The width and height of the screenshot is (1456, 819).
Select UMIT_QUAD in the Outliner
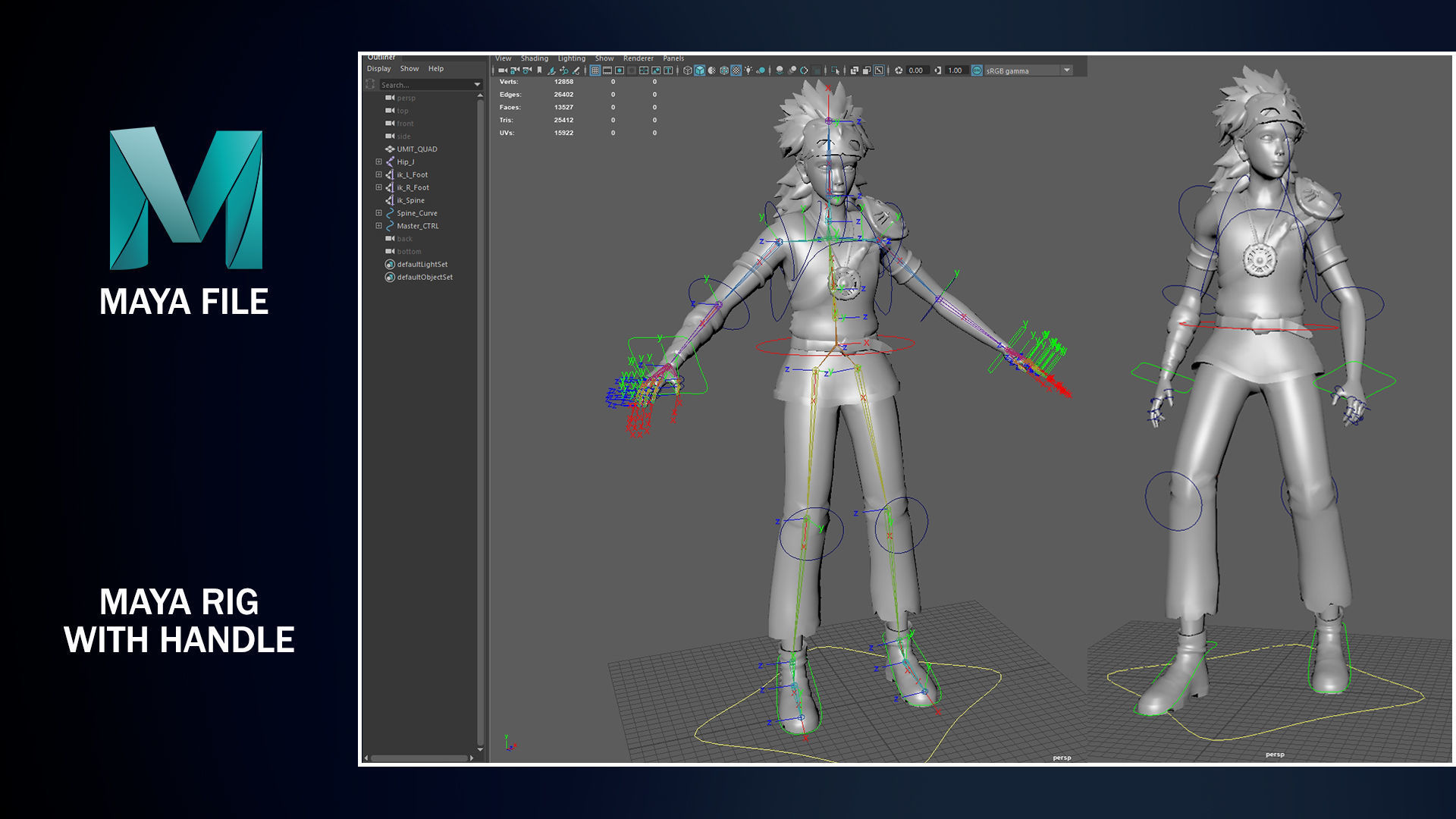(416, 149)
